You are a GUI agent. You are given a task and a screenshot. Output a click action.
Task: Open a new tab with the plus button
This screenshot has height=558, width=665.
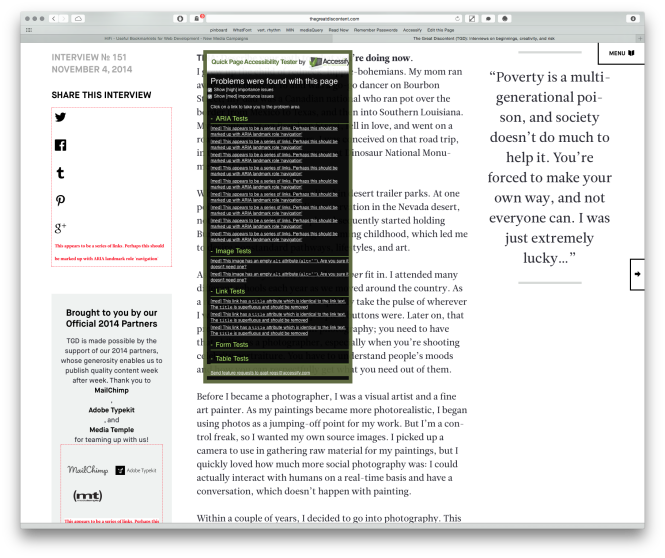pos(640,39)
